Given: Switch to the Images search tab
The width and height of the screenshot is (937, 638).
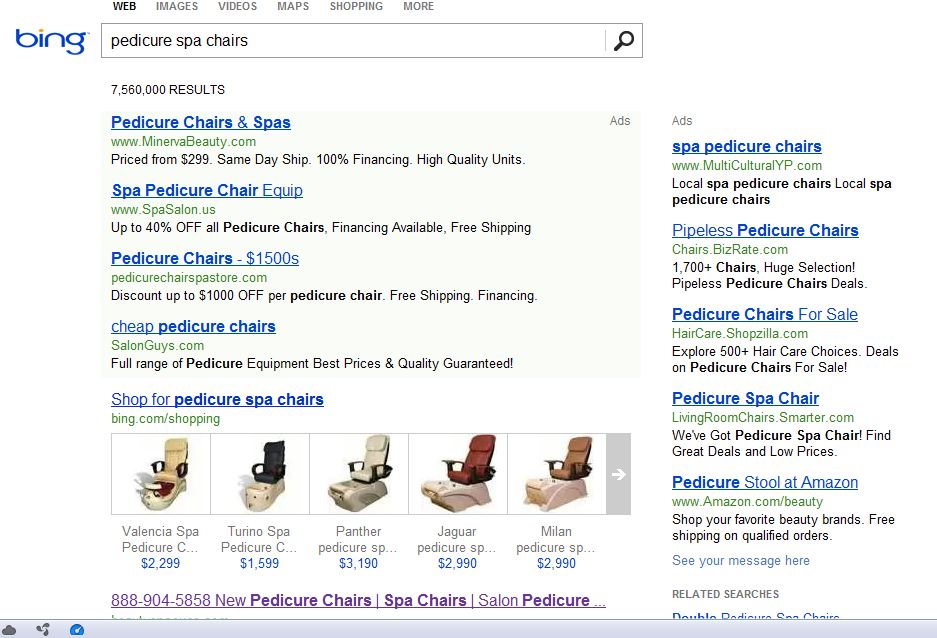Looking at the screenshot, I should [x=177, y=6].
